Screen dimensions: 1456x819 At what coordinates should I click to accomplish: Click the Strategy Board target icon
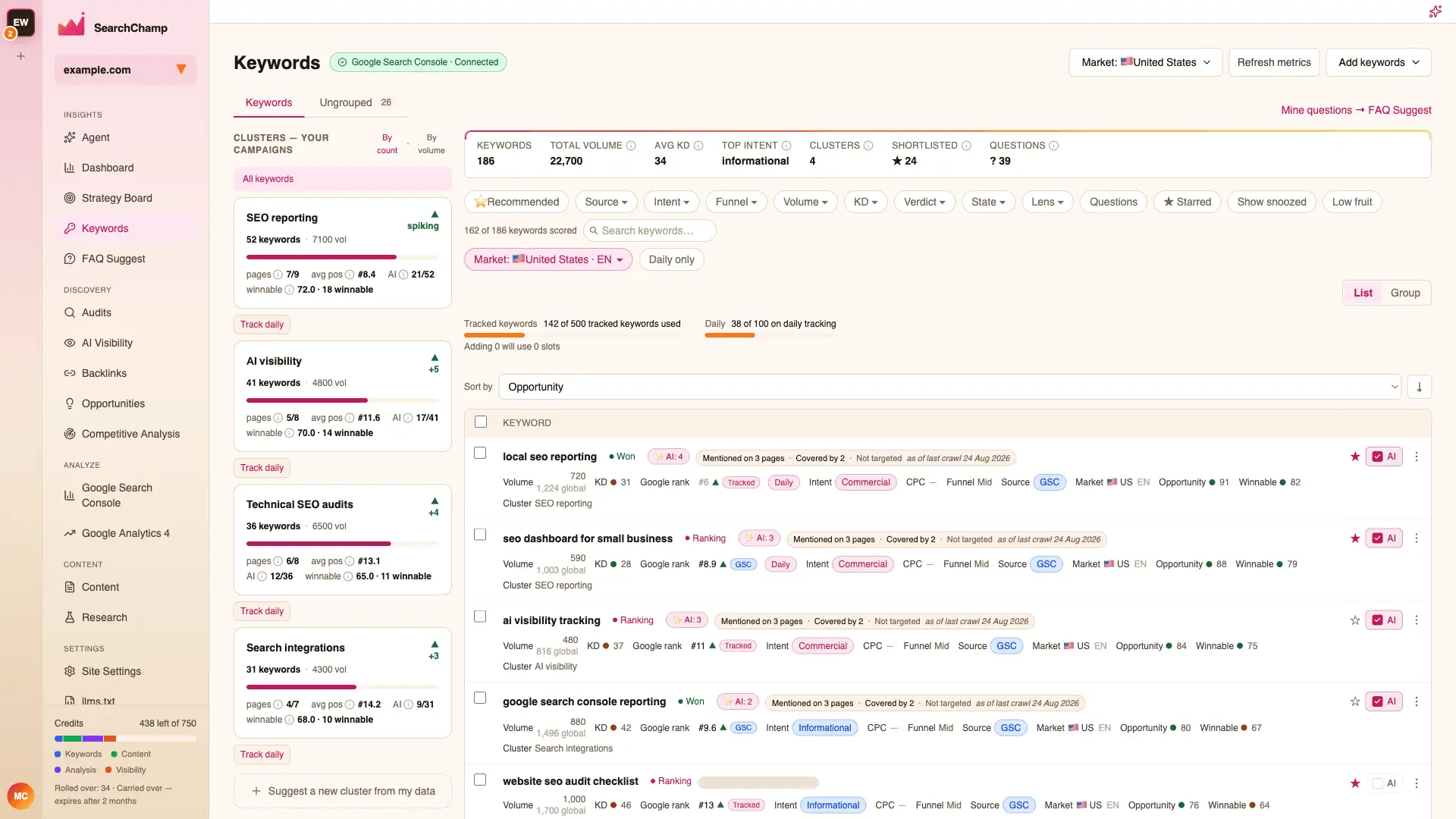point(70,198)
